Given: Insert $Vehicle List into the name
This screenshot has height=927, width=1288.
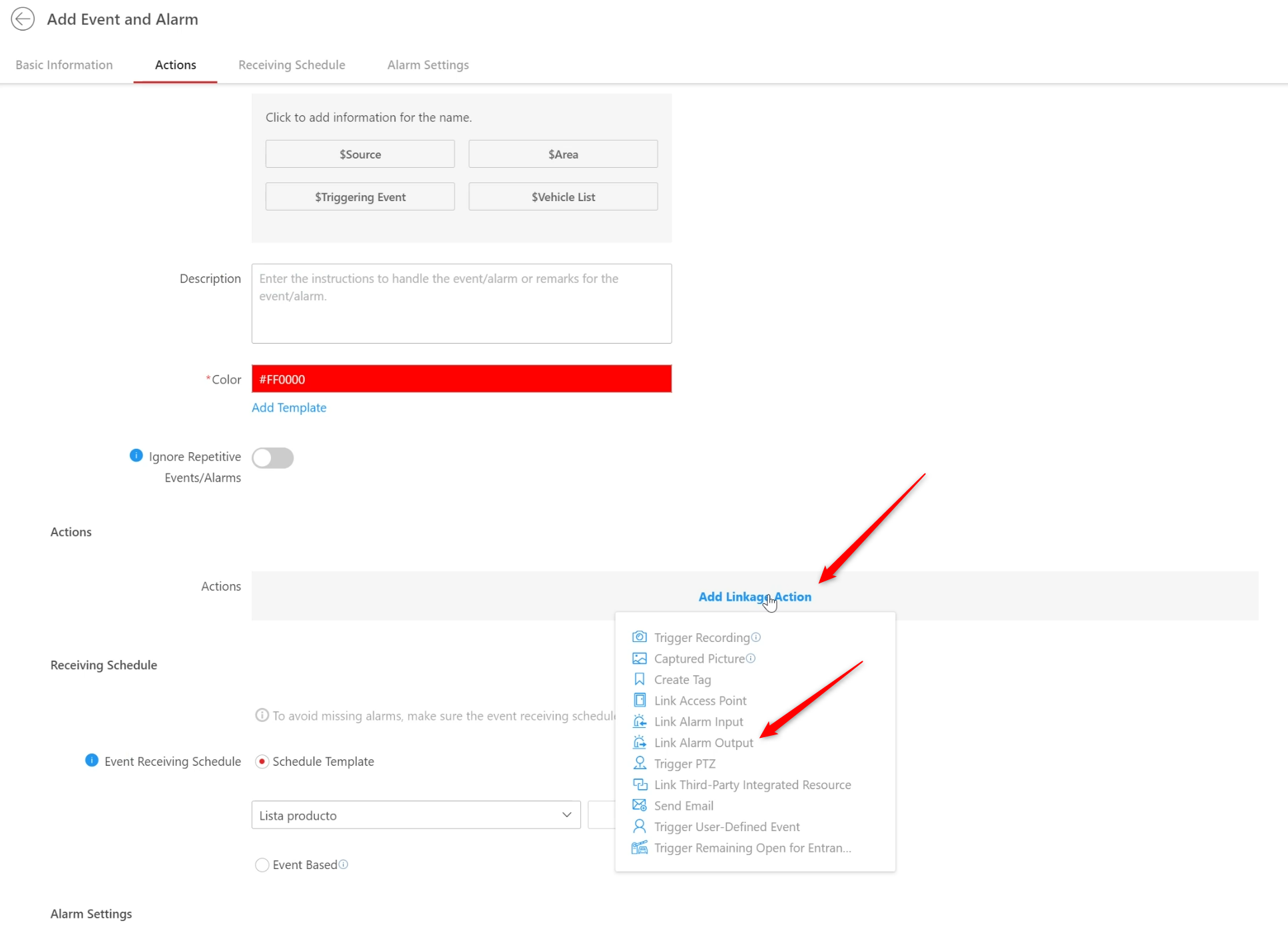Looking at the screenshot, I should [563, 196].
